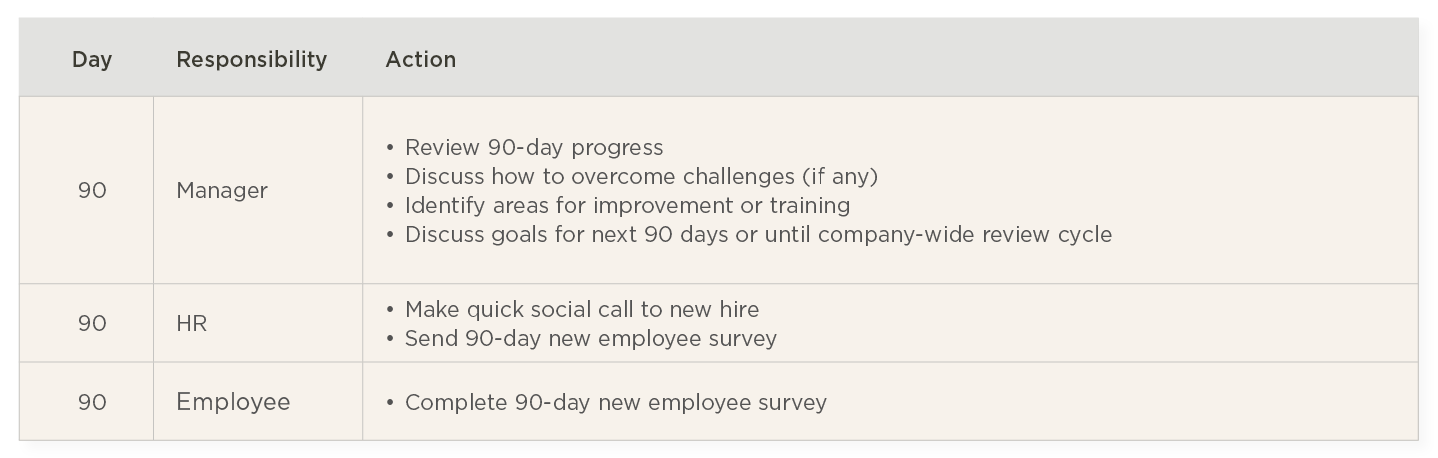Click the 90 day cell in Manager row
This screenshot has width=1438, height=458.
pos(92,190)
